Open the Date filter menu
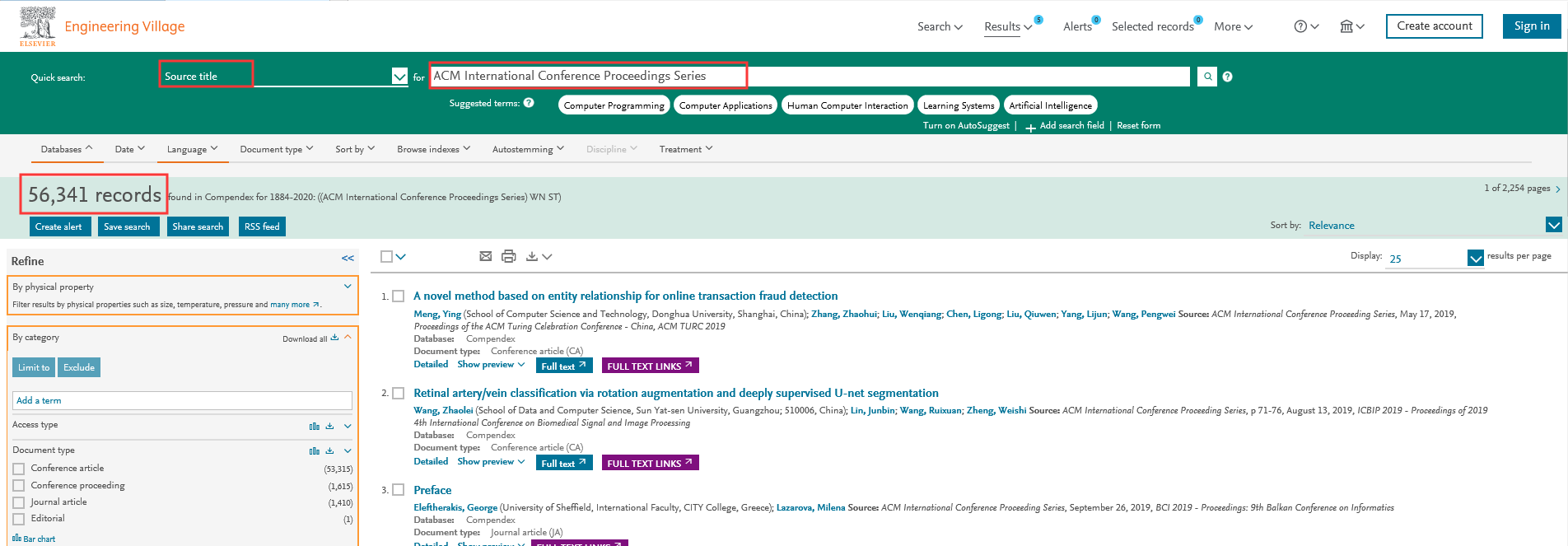Image resolution: width=1568 pixels, height=546 pixels. 130,149
